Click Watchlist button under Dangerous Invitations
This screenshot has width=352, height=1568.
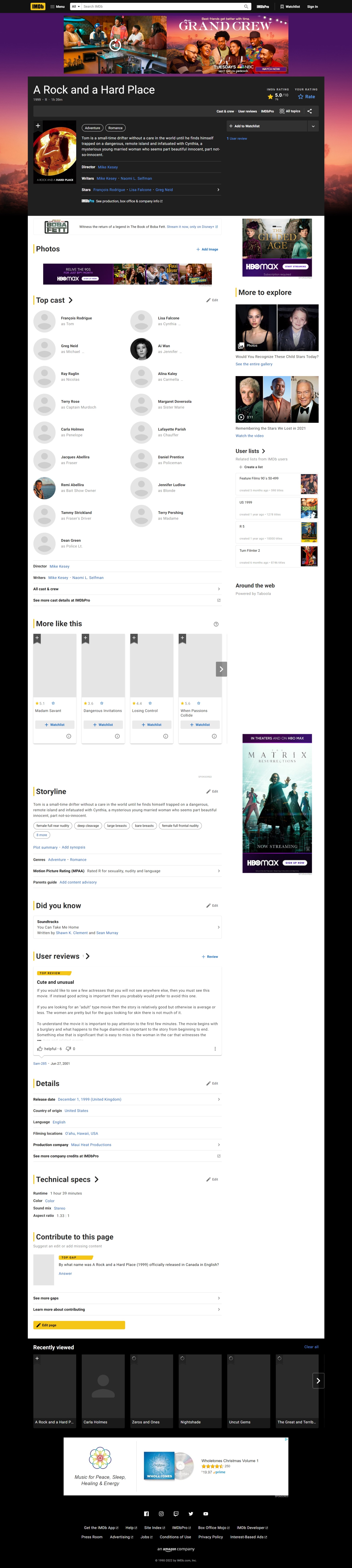(103, 725)
